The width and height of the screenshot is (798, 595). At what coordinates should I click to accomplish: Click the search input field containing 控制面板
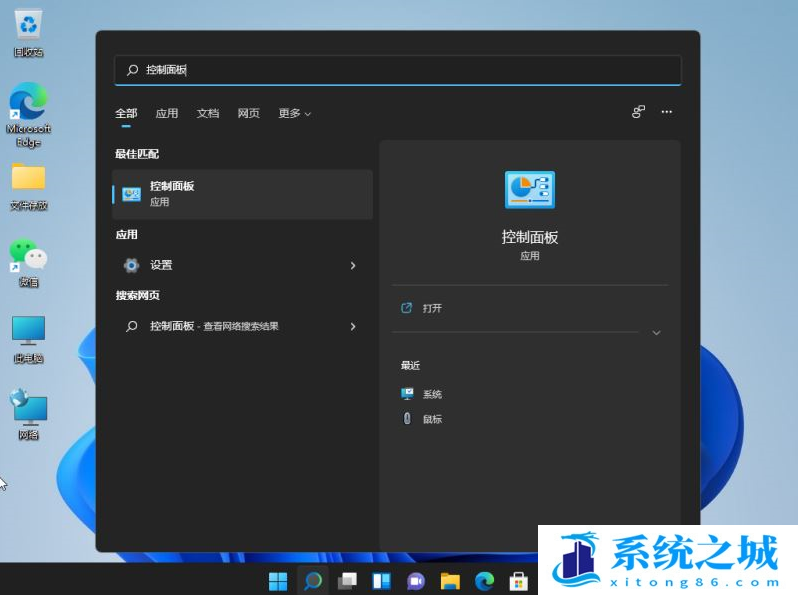pos(400,70)
